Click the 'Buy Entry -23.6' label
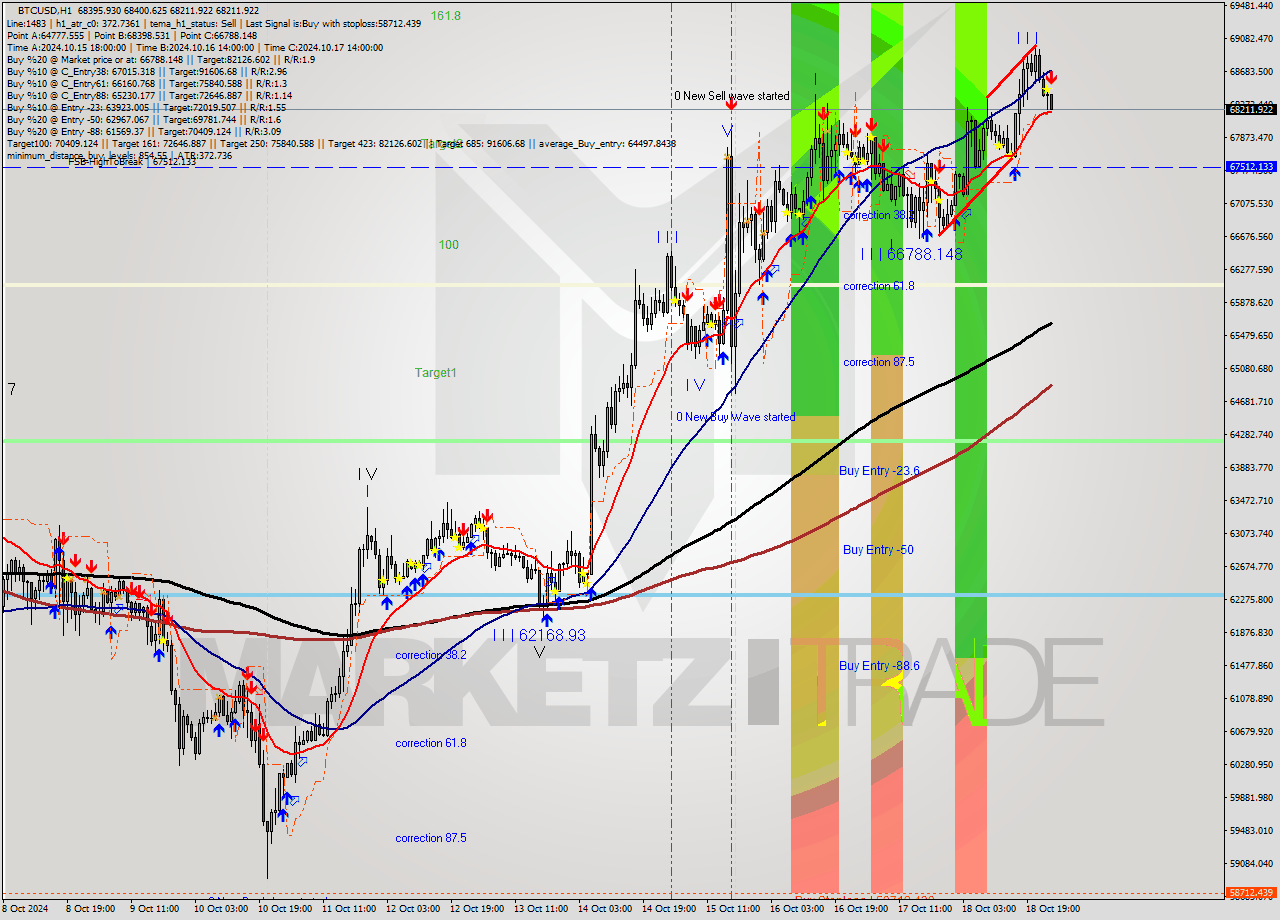The image size is (1280, 920). 879,470
